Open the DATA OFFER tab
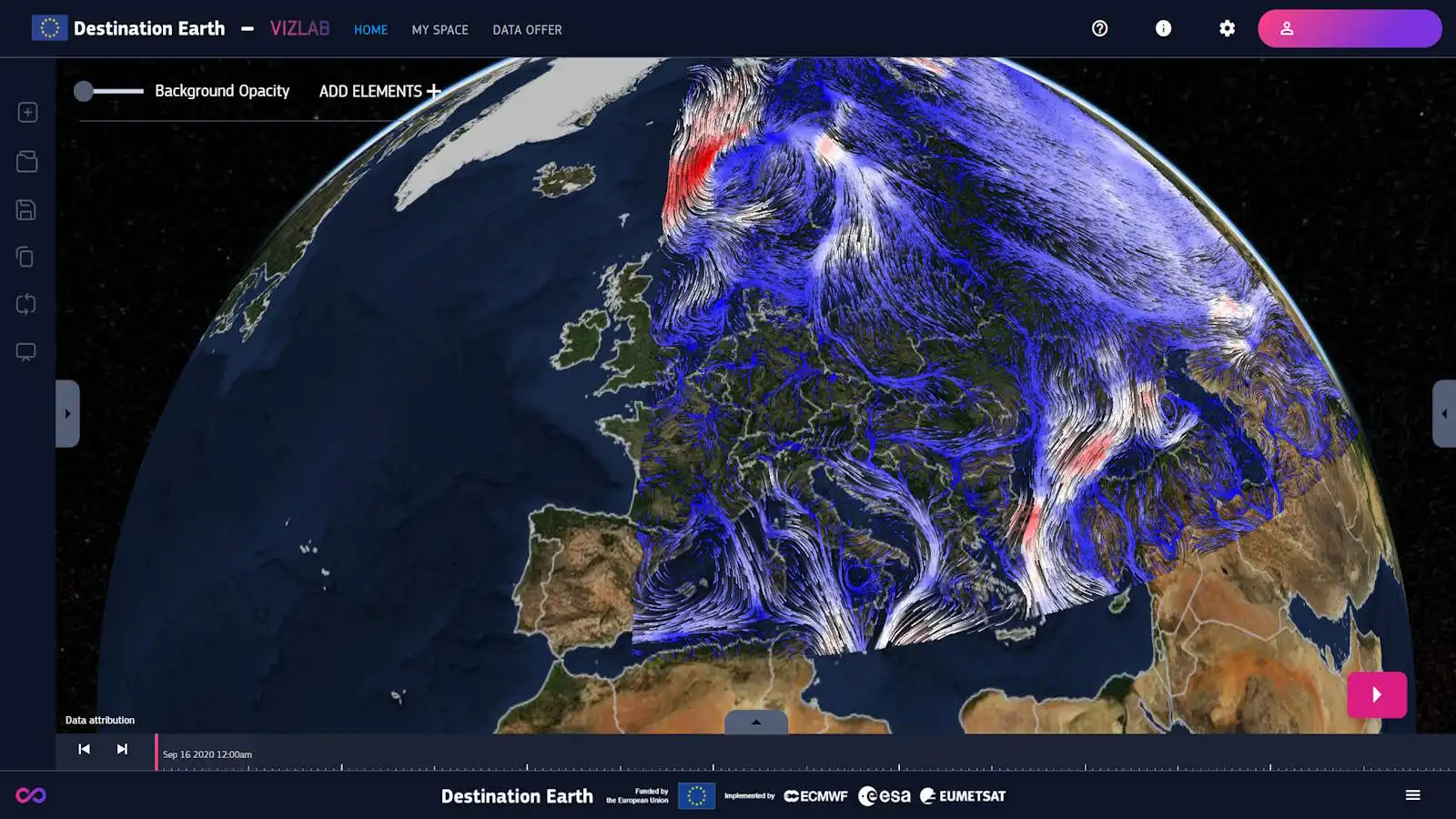The height and width of the screenshot is (819, 1456). click(527, 30)
